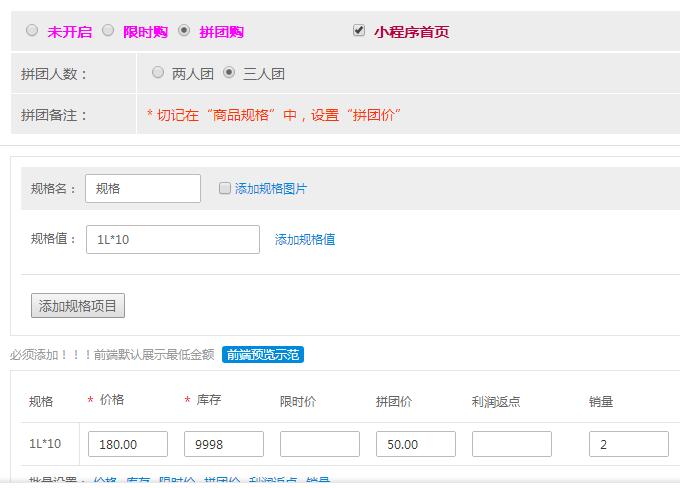This screenshot has height=488, width=680.
Task: Choose the 限时购 radio option
Action: tap(108, 31)
